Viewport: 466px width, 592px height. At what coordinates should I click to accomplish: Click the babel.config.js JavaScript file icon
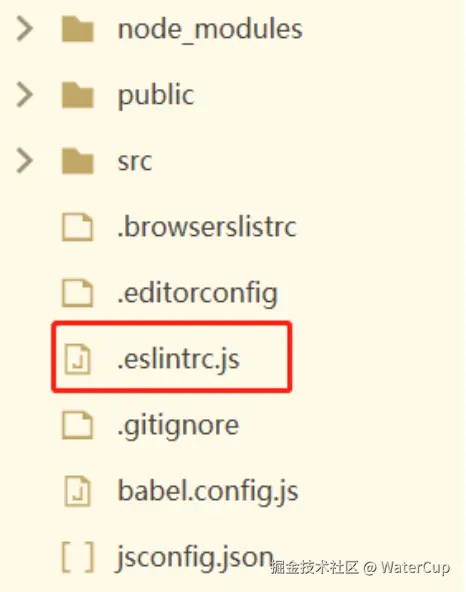pos(77,491)
